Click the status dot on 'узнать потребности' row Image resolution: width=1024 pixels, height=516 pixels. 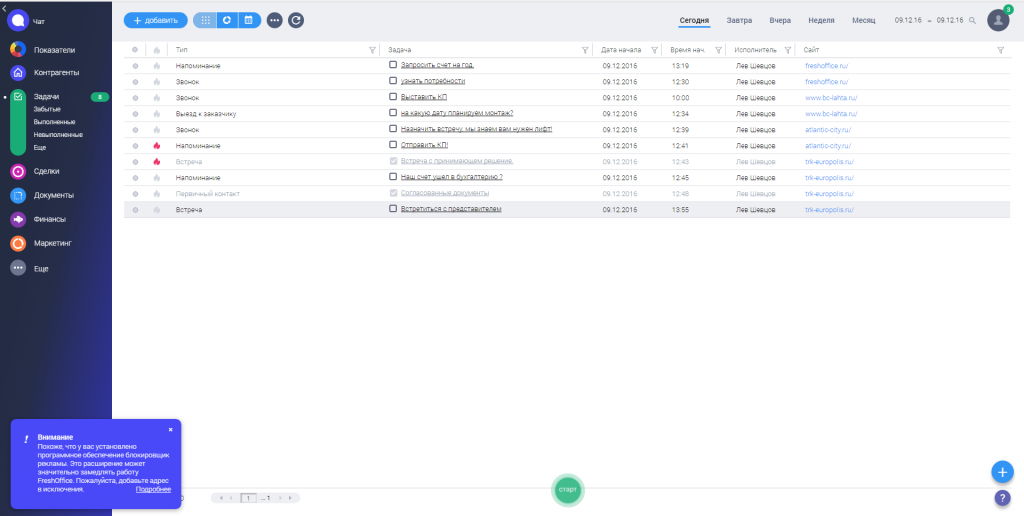pos(135,82)
